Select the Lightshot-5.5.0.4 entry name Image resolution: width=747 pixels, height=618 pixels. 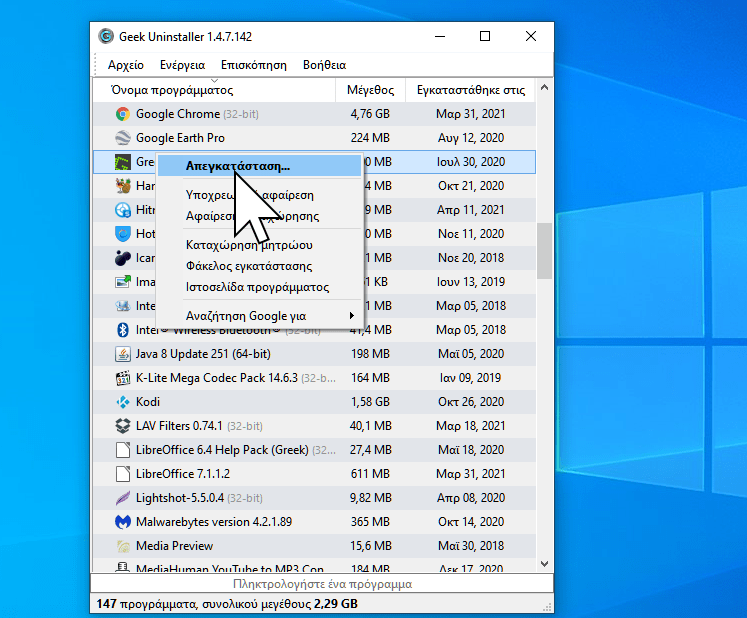click(180, 498)
